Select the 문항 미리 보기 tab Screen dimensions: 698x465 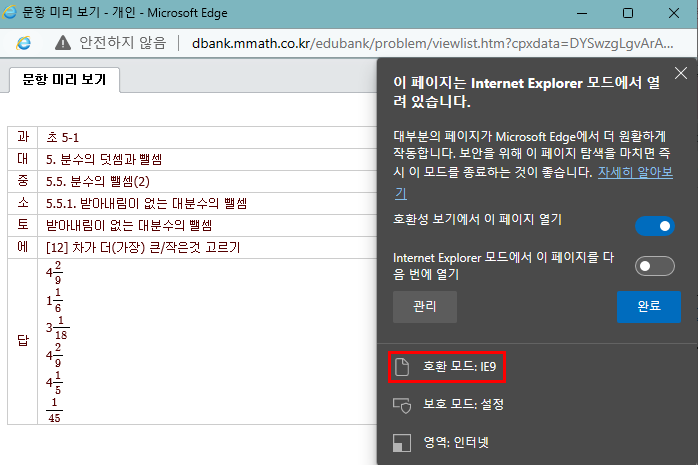pos(65,80)
